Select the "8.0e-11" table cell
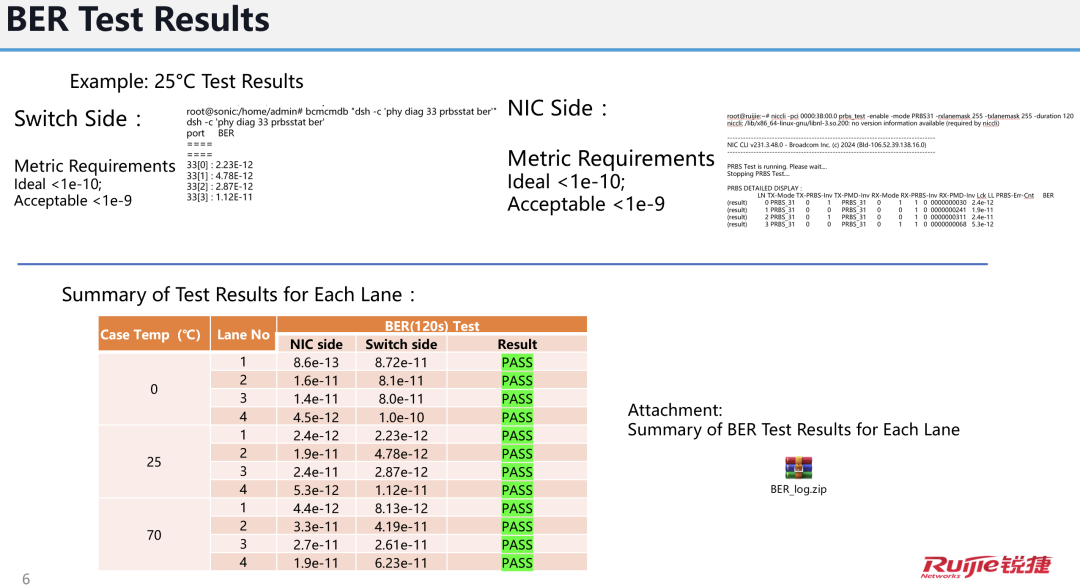1080x588 pixels. [x=402, y=399]
